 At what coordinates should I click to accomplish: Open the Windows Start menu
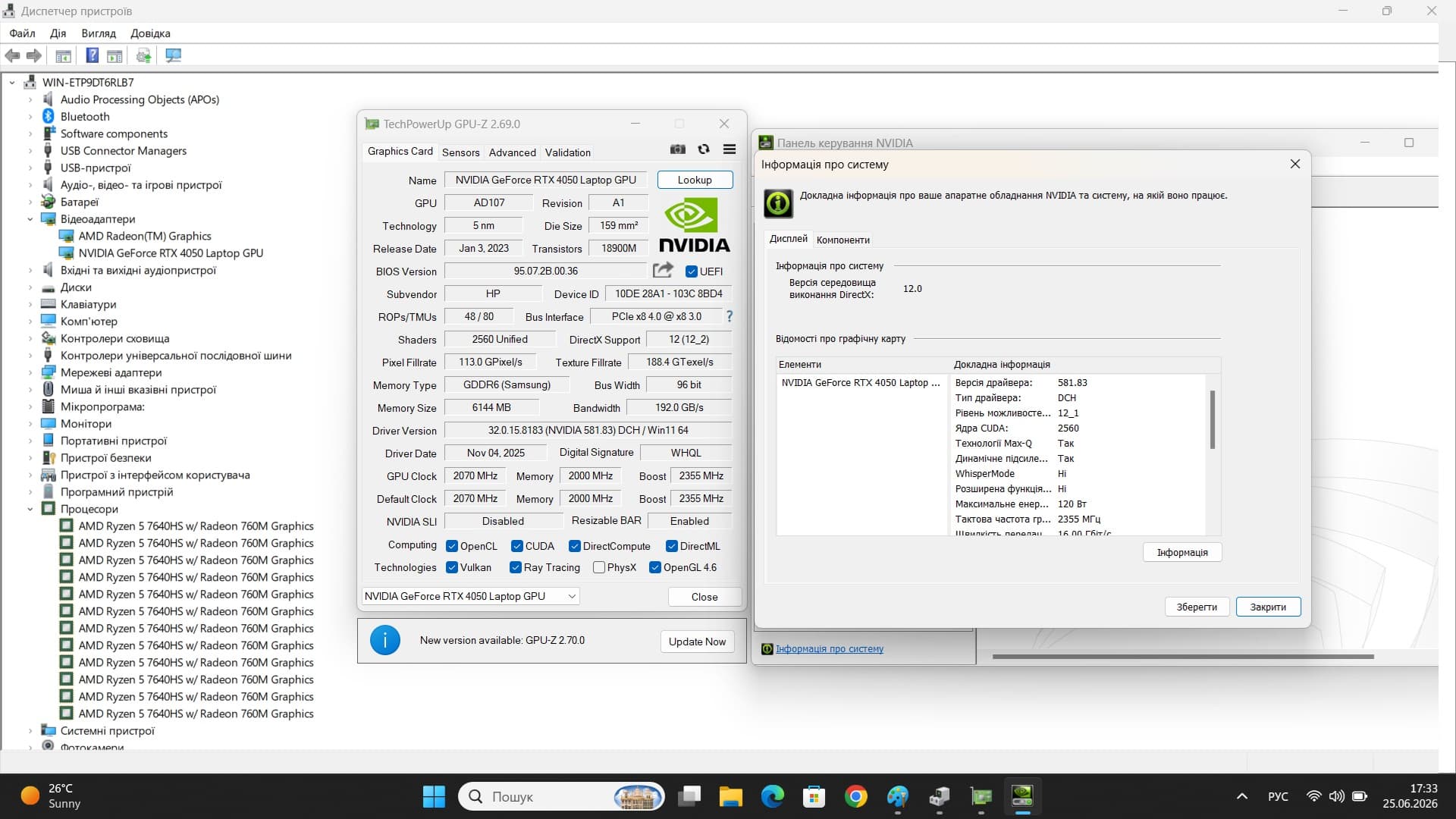coord(434,796)
